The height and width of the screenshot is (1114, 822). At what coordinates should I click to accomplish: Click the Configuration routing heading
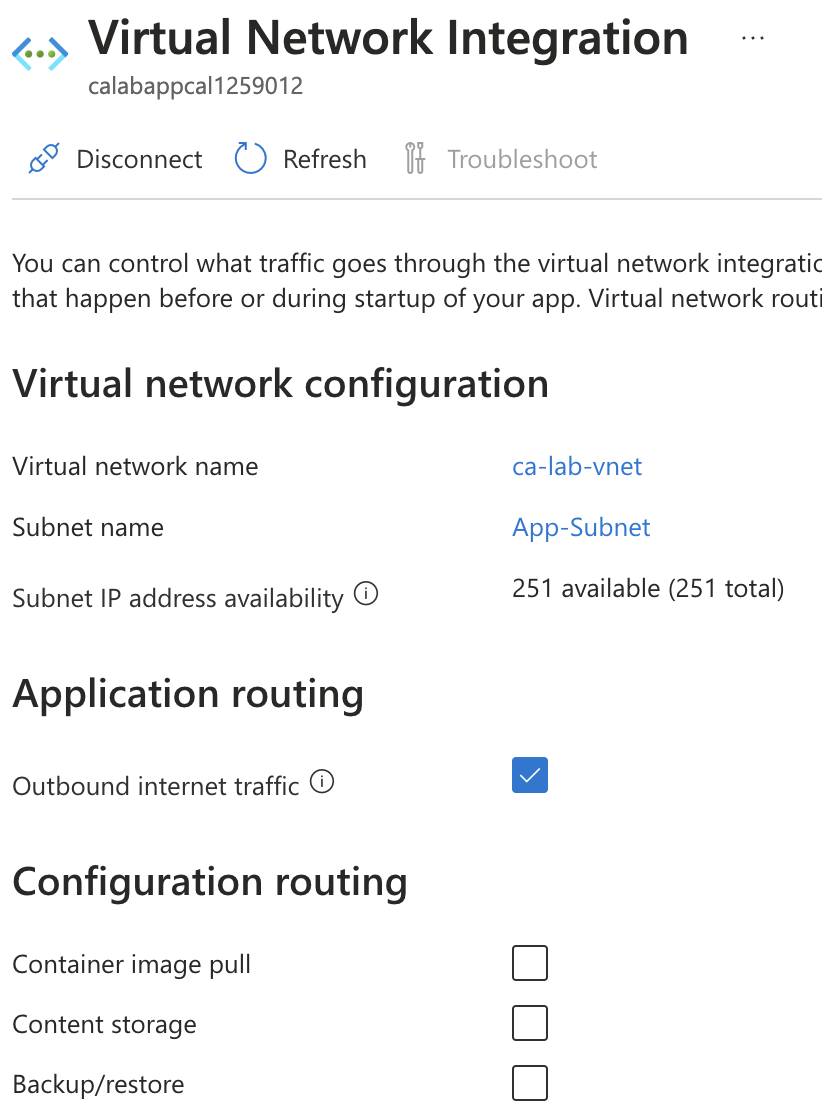pos(210,882)
